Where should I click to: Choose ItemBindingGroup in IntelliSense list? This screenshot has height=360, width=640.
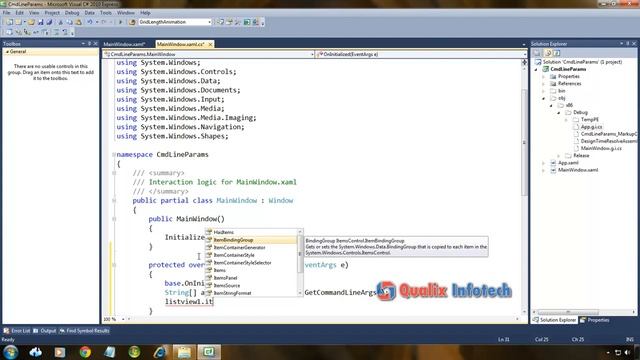click(252, 240)
